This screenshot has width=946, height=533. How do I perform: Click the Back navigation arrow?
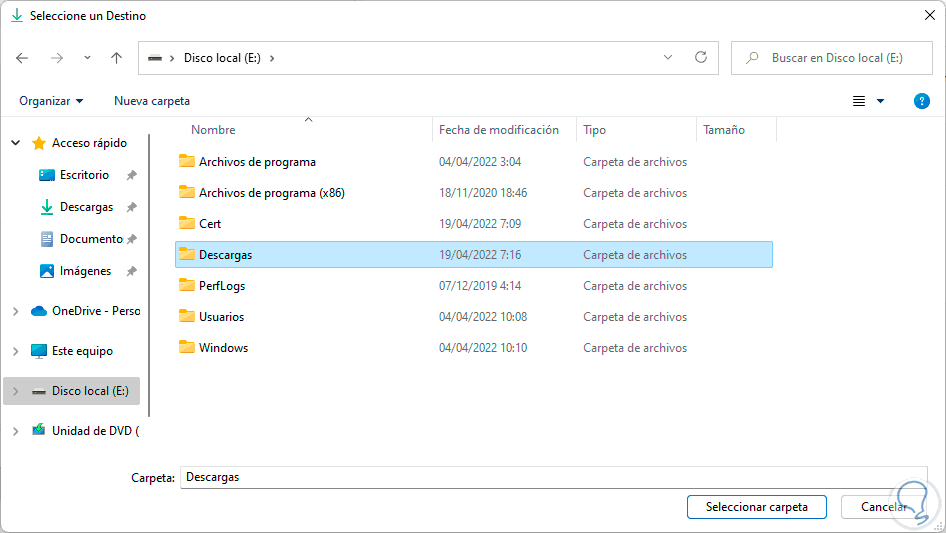point(22,58)
